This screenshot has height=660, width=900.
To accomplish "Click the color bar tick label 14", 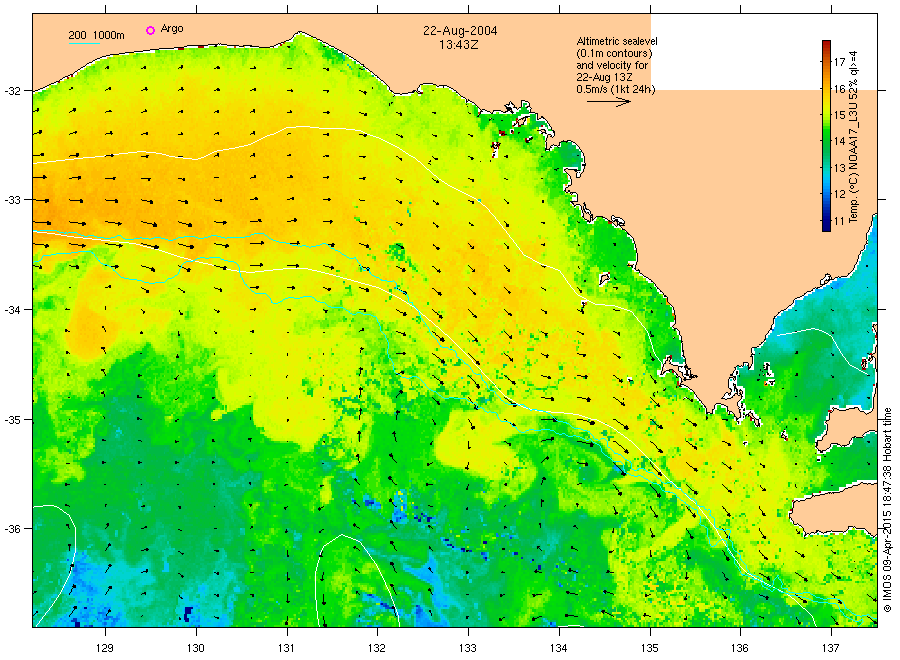I will [x=839, y=142].
